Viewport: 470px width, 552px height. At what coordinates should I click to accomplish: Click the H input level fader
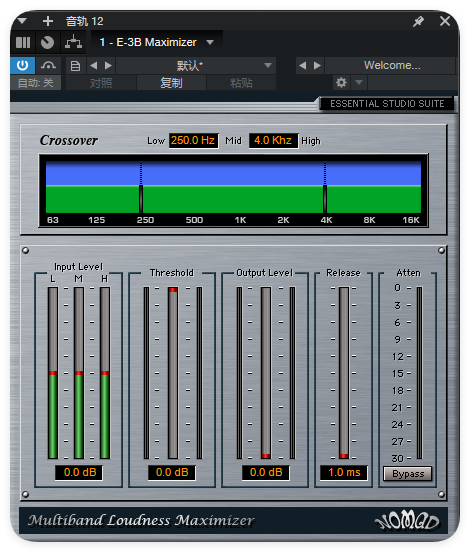coord(105,373)
